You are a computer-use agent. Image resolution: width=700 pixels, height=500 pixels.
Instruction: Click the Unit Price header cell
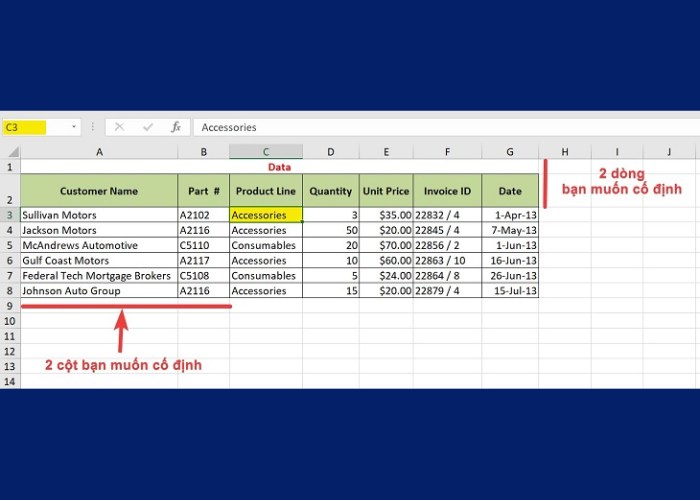click(x=386, y=191)
